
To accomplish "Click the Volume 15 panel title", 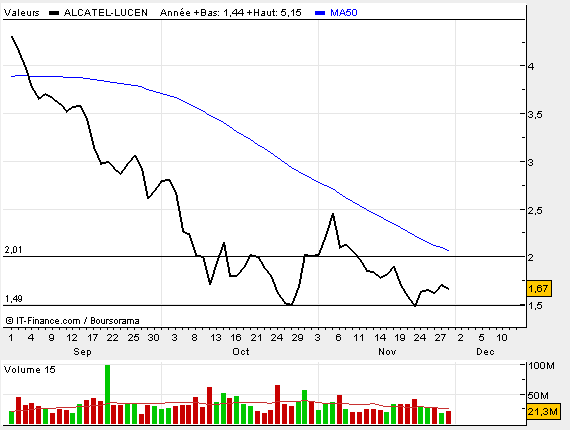I will pyautogui.click(x=30, y=370).
